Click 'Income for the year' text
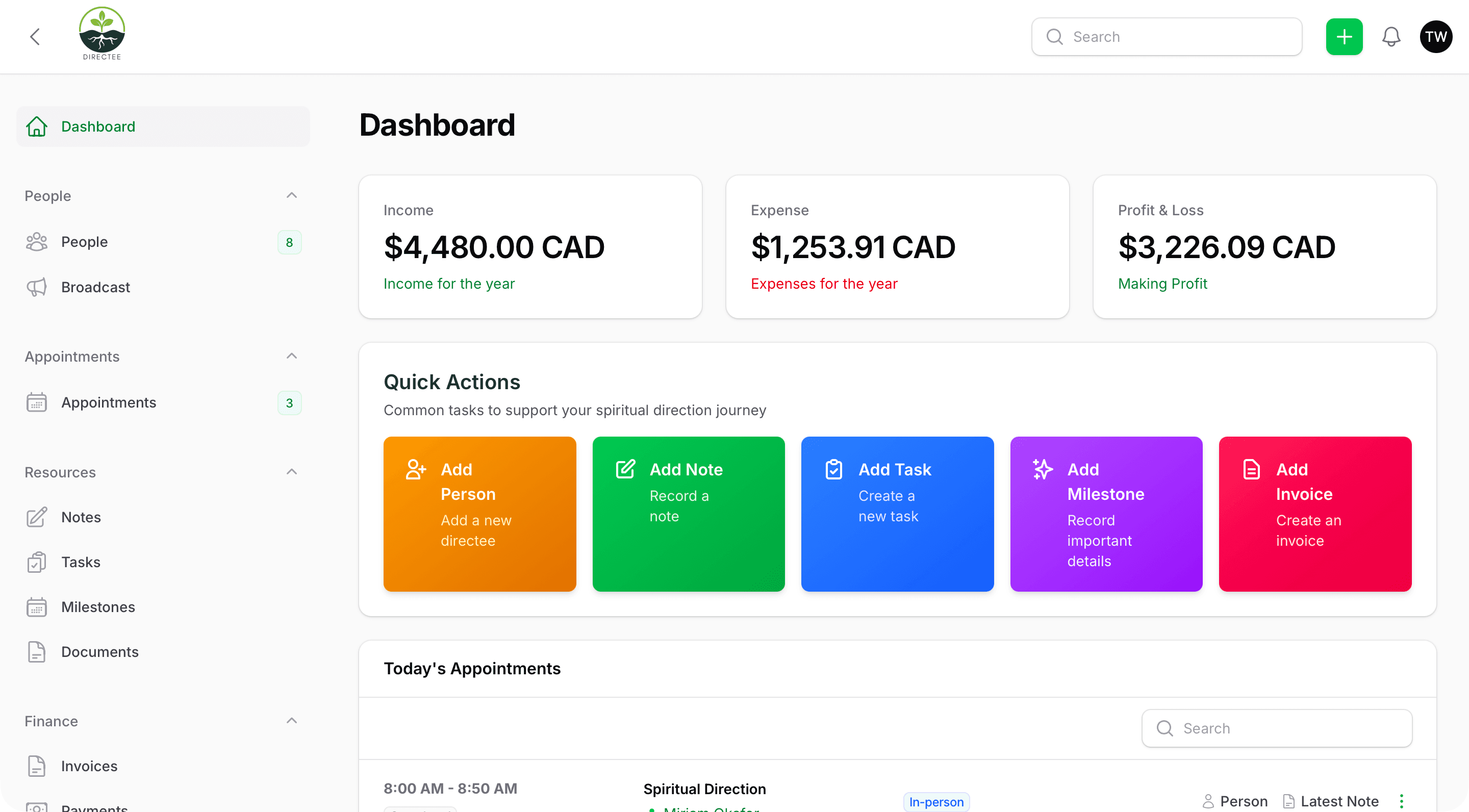Viewport: 1469px width, 812px height. (449, 284)
